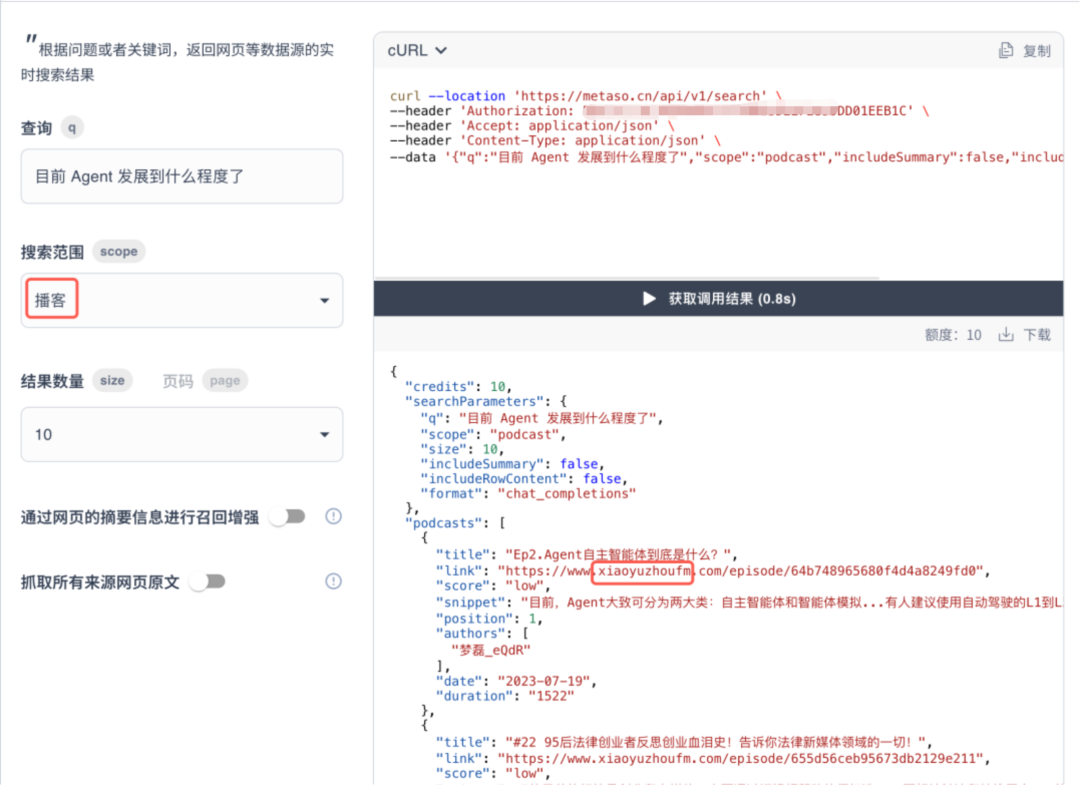Image resolution: width=1080 pixels, height=785 pixels.
Task: Click the horizontal scrollbar under curl code
Action: [x=627, y=278]
